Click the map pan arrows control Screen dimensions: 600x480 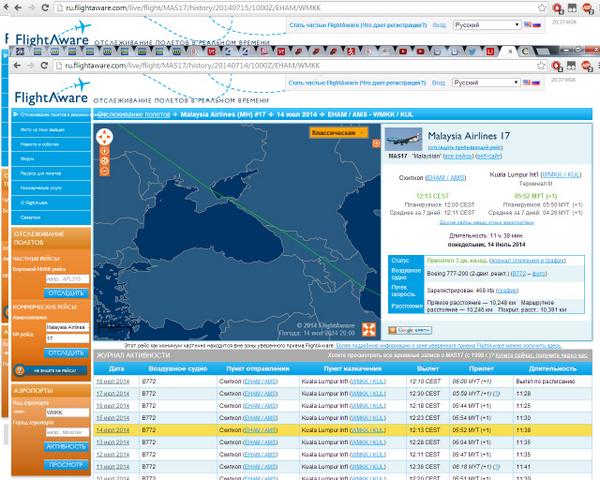coord(104,137)
